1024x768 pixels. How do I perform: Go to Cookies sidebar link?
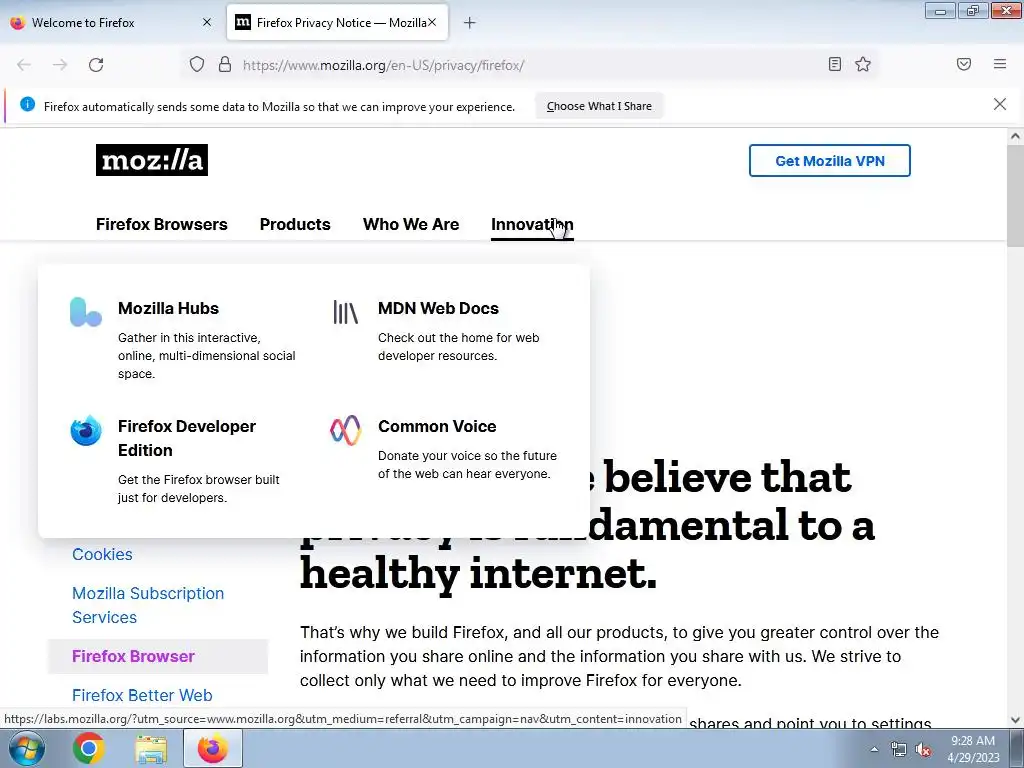pyautogui.click(x=102, y=554)
